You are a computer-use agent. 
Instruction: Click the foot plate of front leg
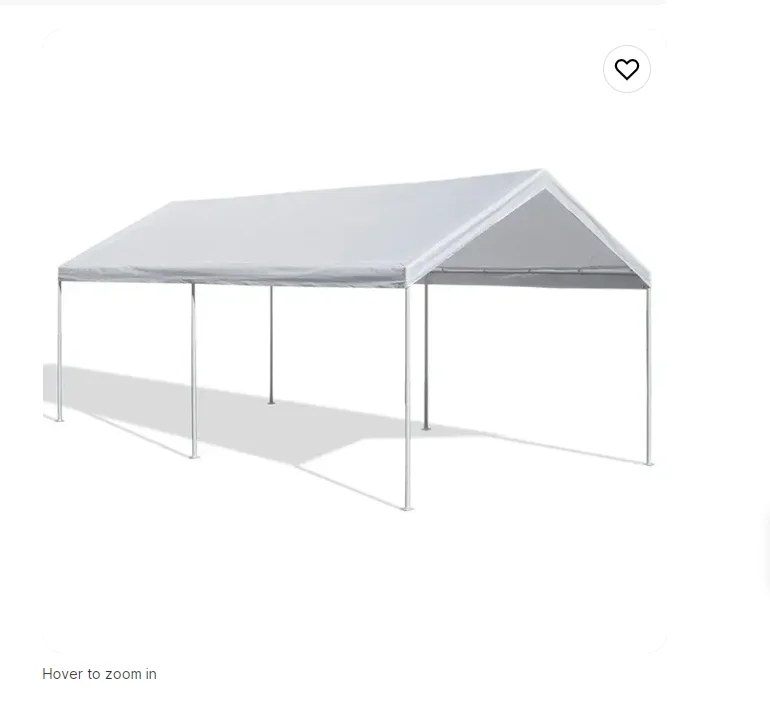point(407,508)
